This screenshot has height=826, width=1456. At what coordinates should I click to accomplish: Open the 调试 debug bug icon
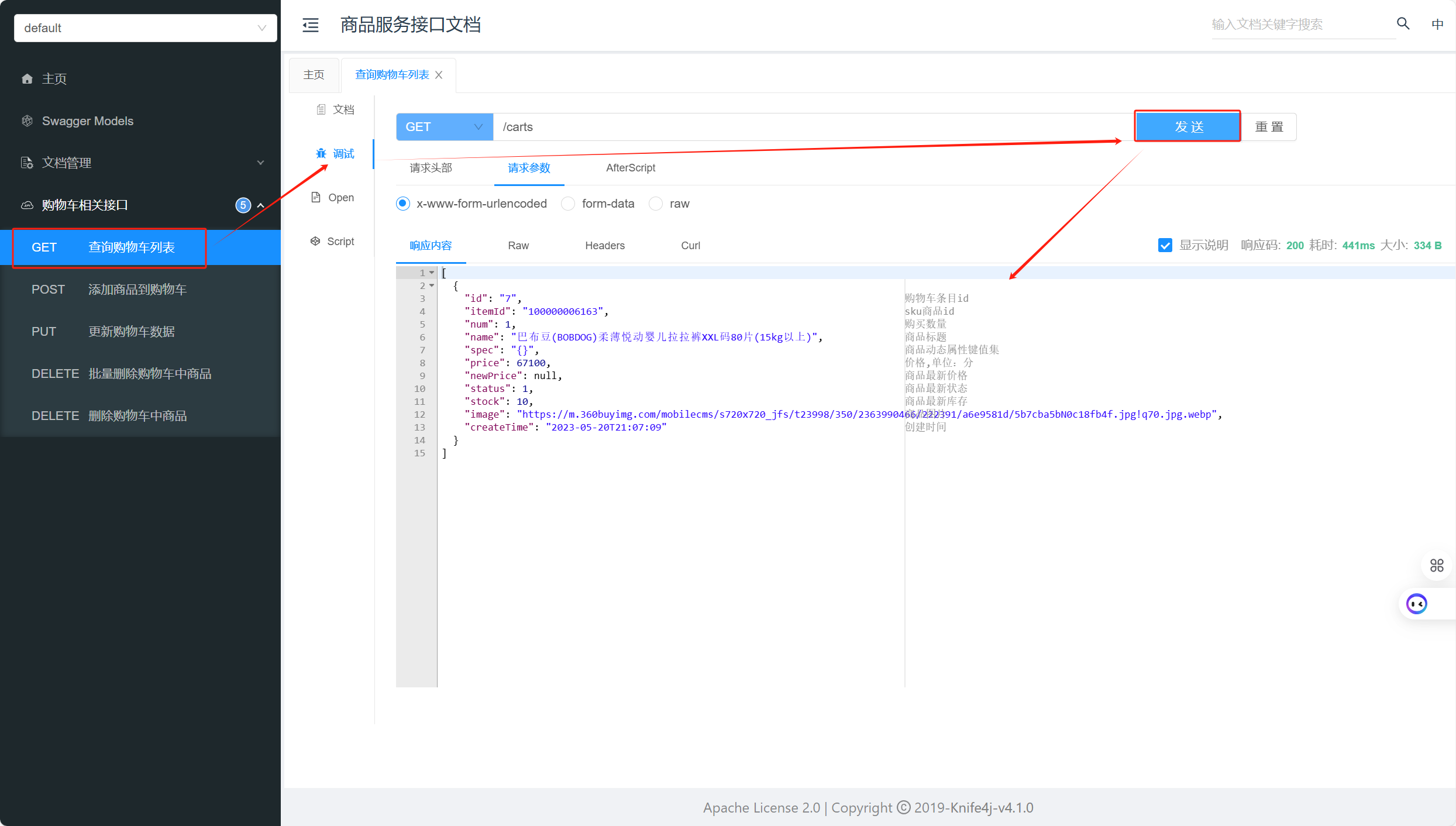pyautogui.click(x=321, y=154)
